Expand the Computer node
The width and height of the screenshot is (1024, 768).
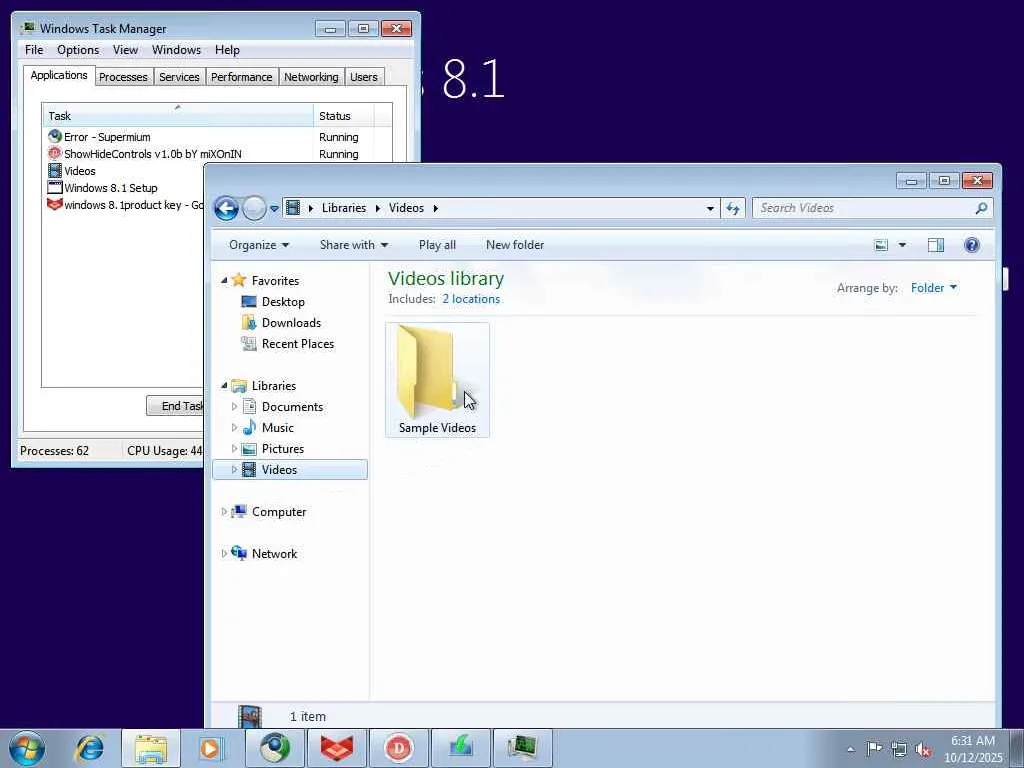point(224,511)
